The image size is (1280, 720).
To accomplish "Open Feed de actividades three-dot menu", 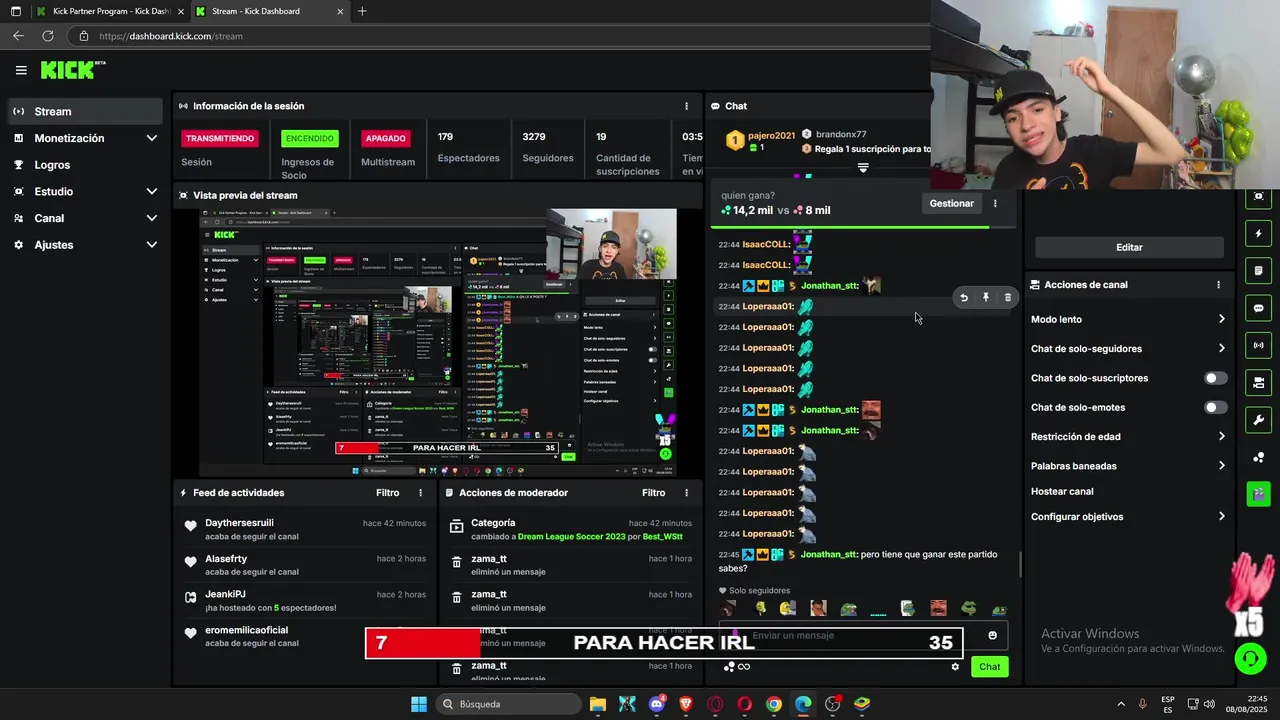I will pyautogui.click(x=420, y=493).
